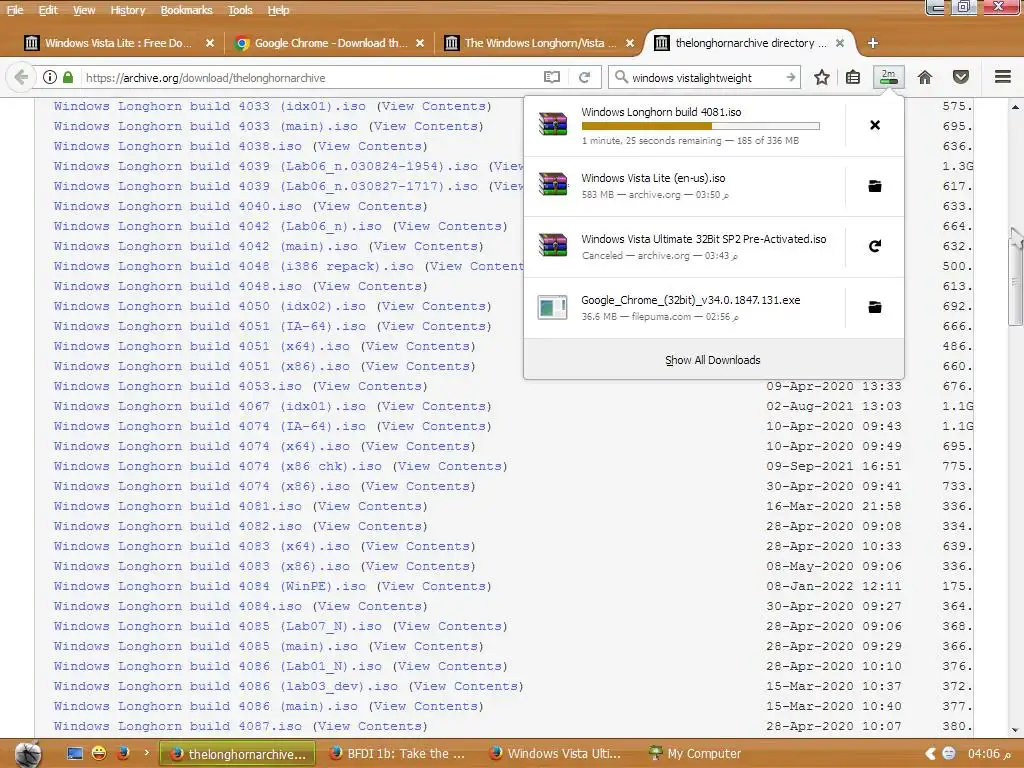Open the Bookmarks menu
Image resolution: width=1024 pixels, height=768 pixels.
click(186, 10)
